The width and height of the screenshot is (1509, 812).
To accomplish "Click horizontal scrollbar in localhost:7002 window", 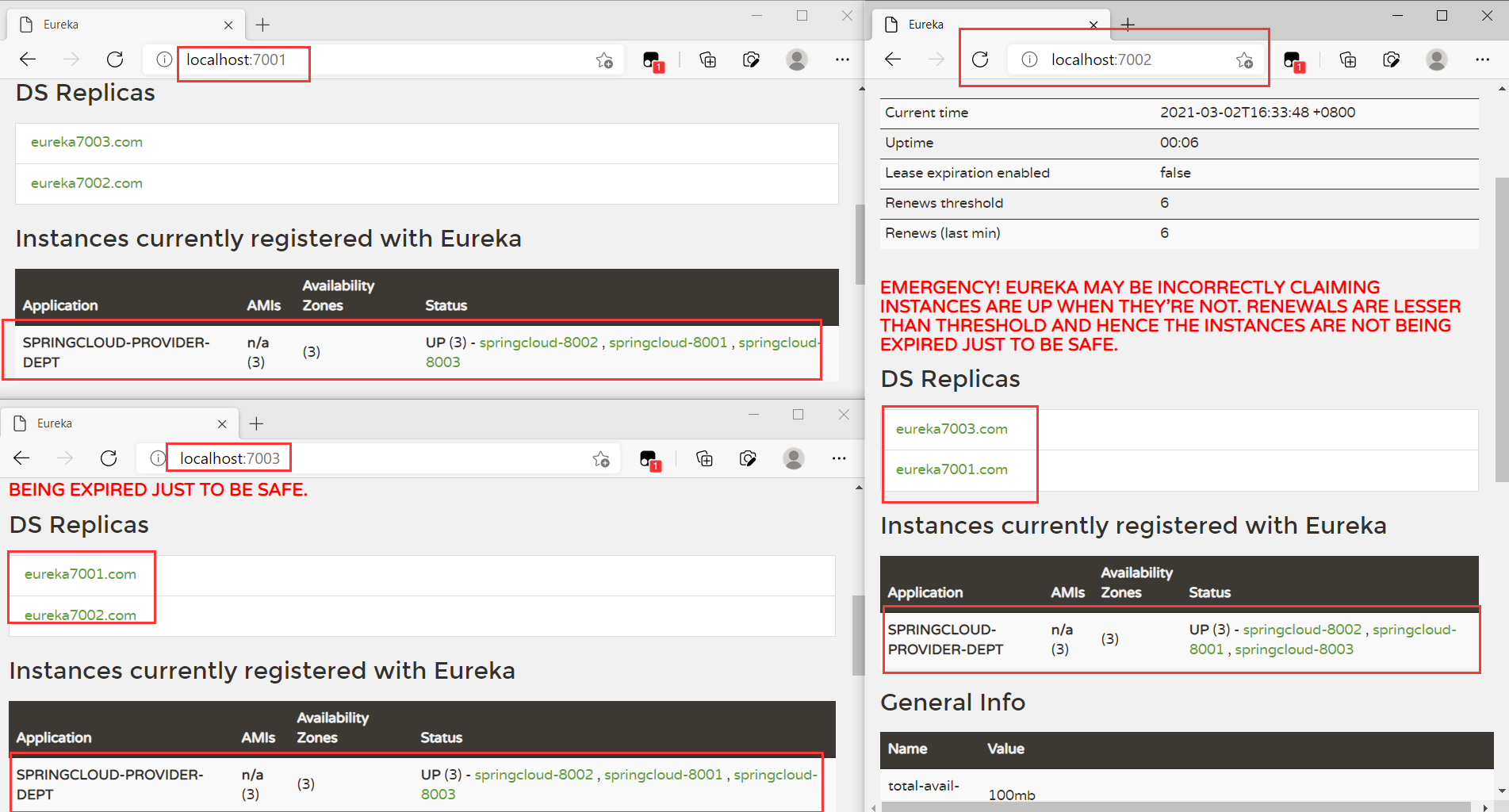I will (1176, 806).
